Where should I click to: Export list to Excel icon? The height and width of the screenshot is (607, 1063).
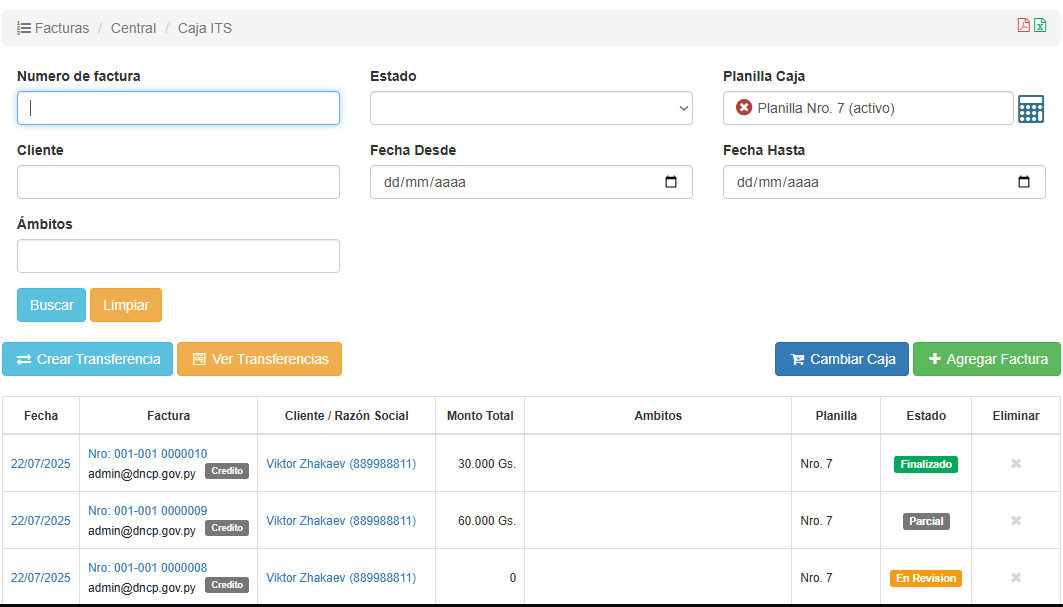click(x=1040, y=26)
